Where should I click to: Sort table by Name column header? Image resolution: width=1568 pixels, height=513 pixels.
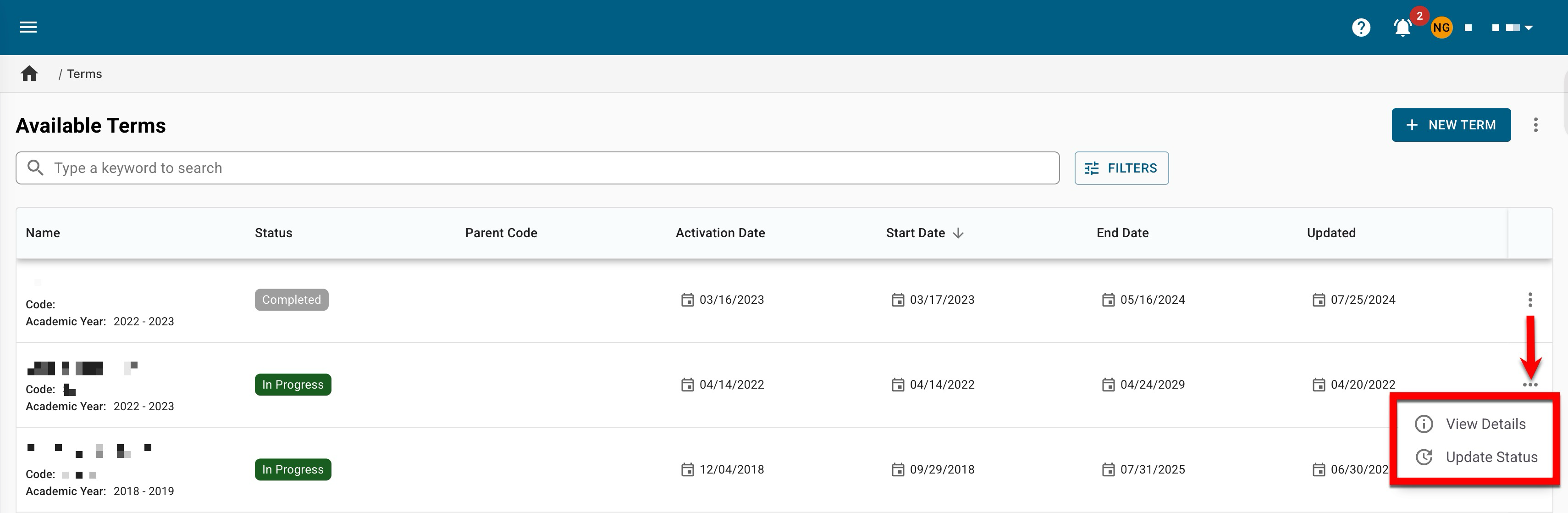coord(43,233)
